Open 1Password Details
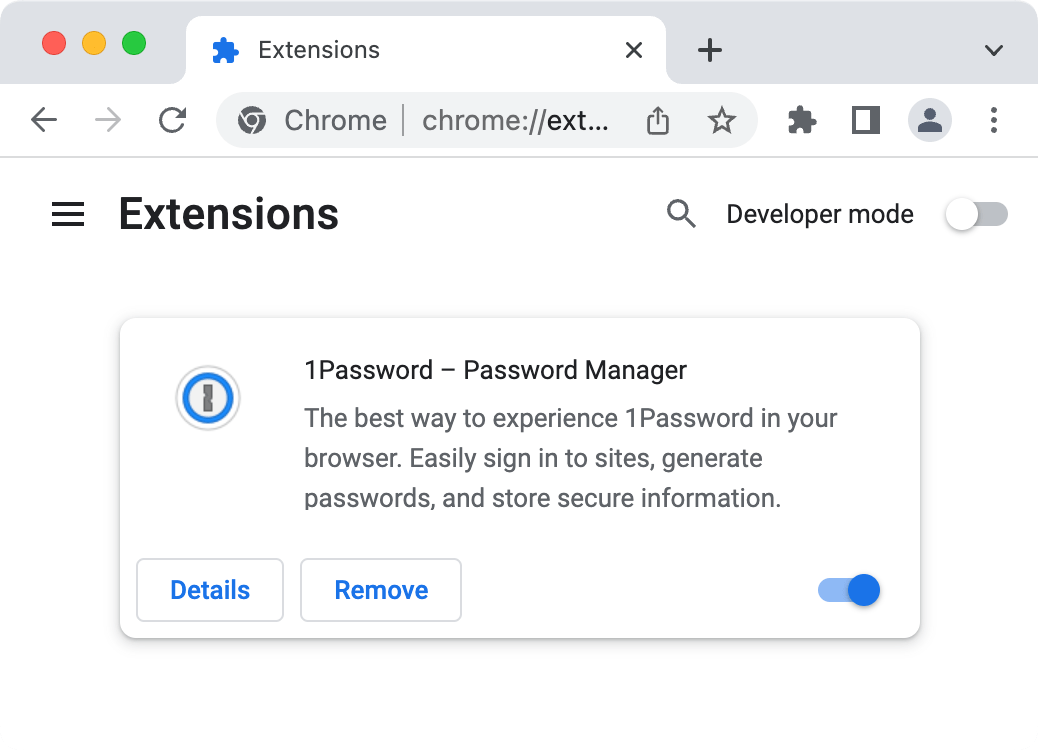The height and width of the screenshot is (750, 1038). pyautogui.click(x=210, y=590)
